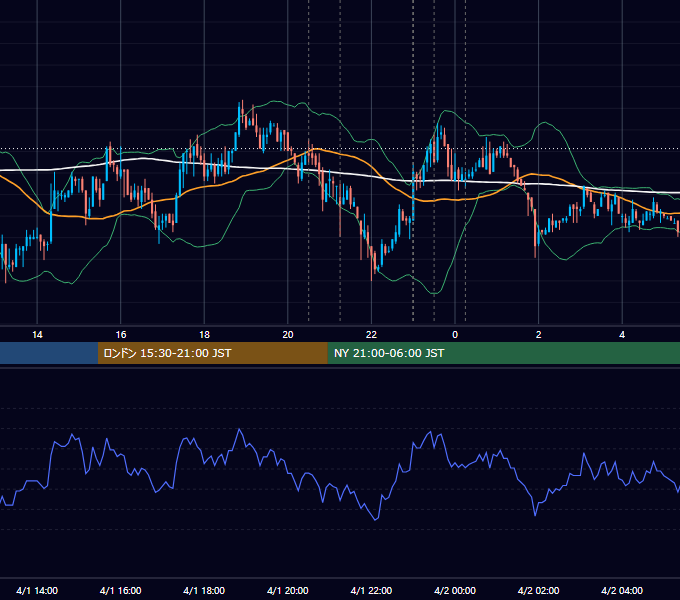Click the 0 hour label on price chart axis
Image resolution: width=680 pixels, height=600 pixels.
[455, 335]
